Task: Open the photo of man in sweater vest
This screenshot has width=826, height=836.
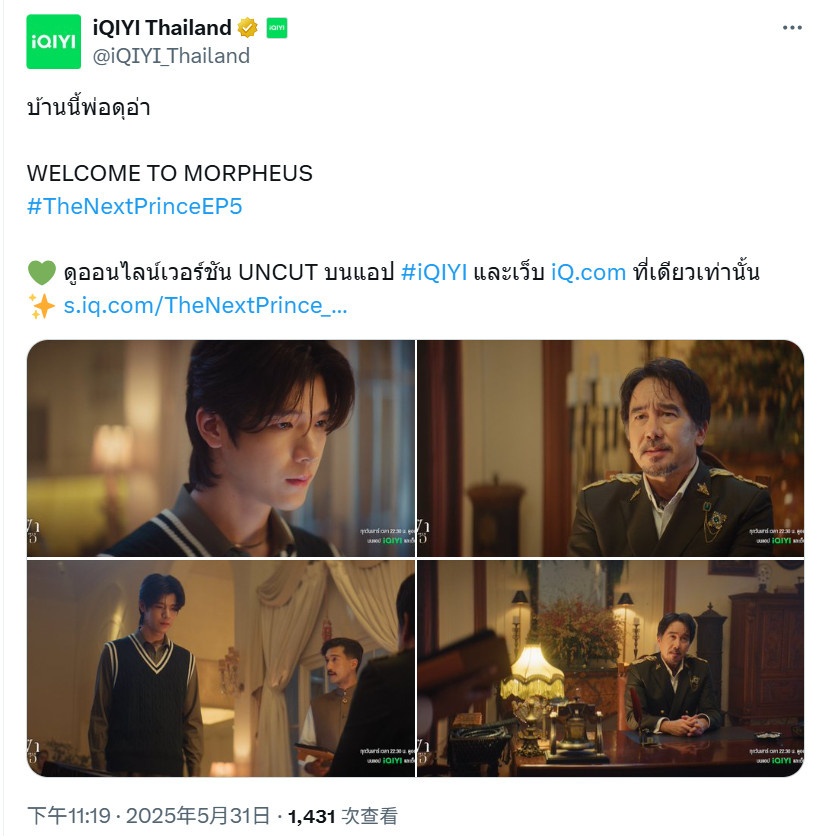Action: (221, 668)
